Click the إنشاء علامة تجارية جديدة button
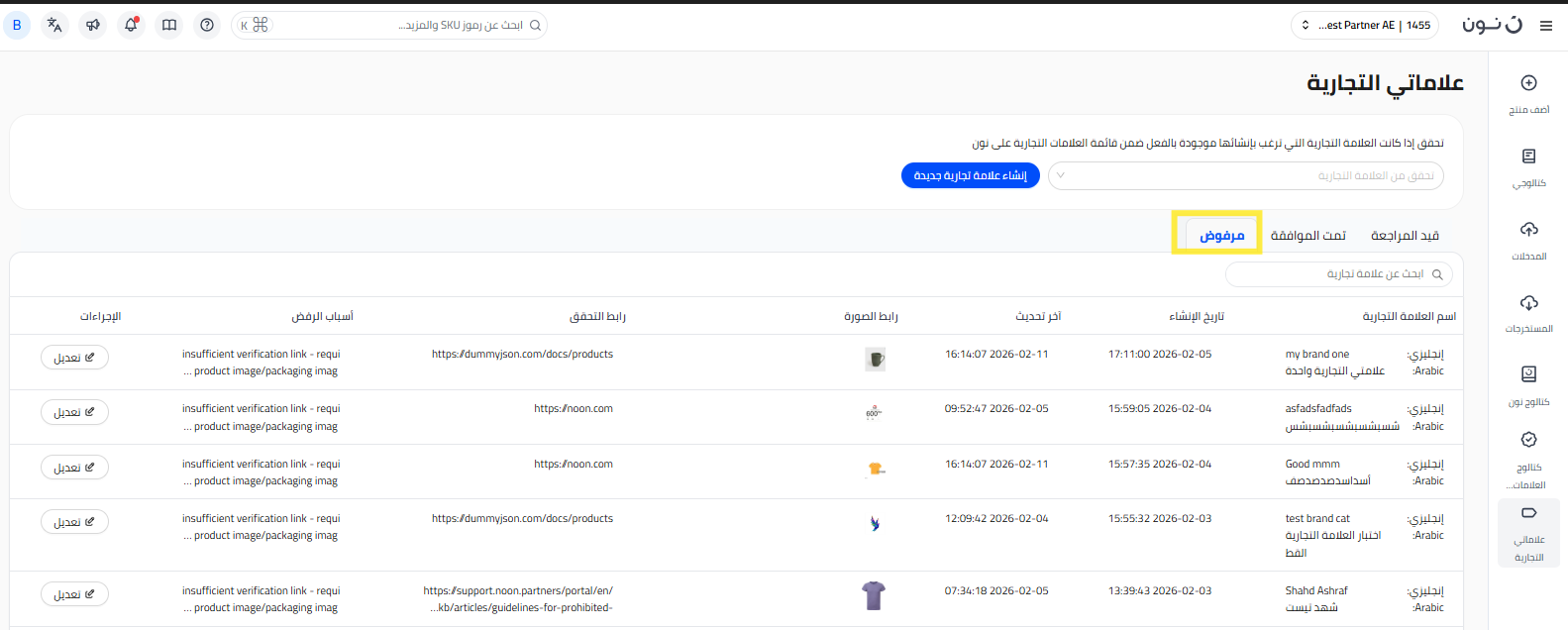Screen dimensions: 1568x630 point(970,175)
